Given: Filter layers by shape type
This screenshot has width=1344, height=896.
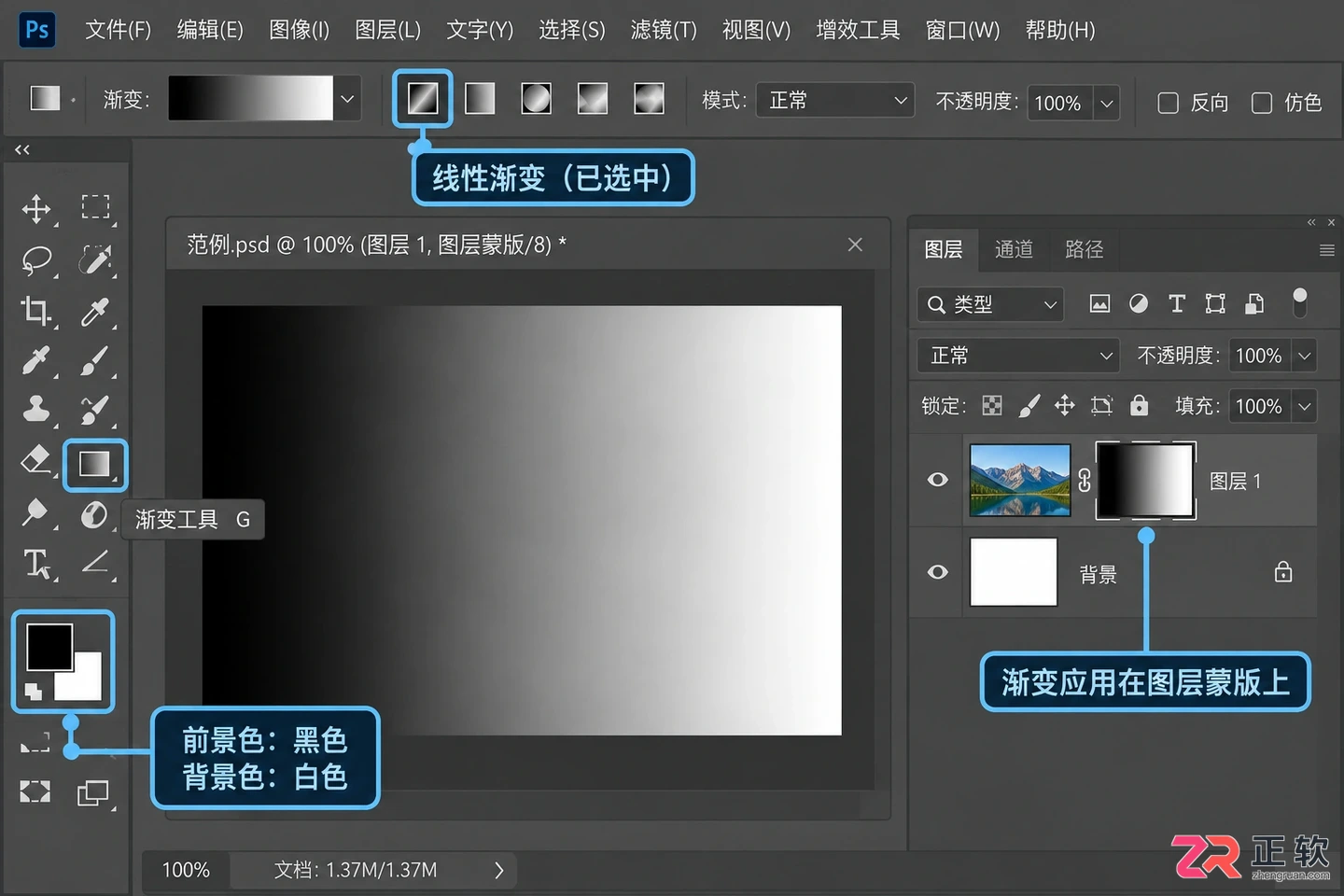Looking at the screenshot, I should tap(1215, 303).
